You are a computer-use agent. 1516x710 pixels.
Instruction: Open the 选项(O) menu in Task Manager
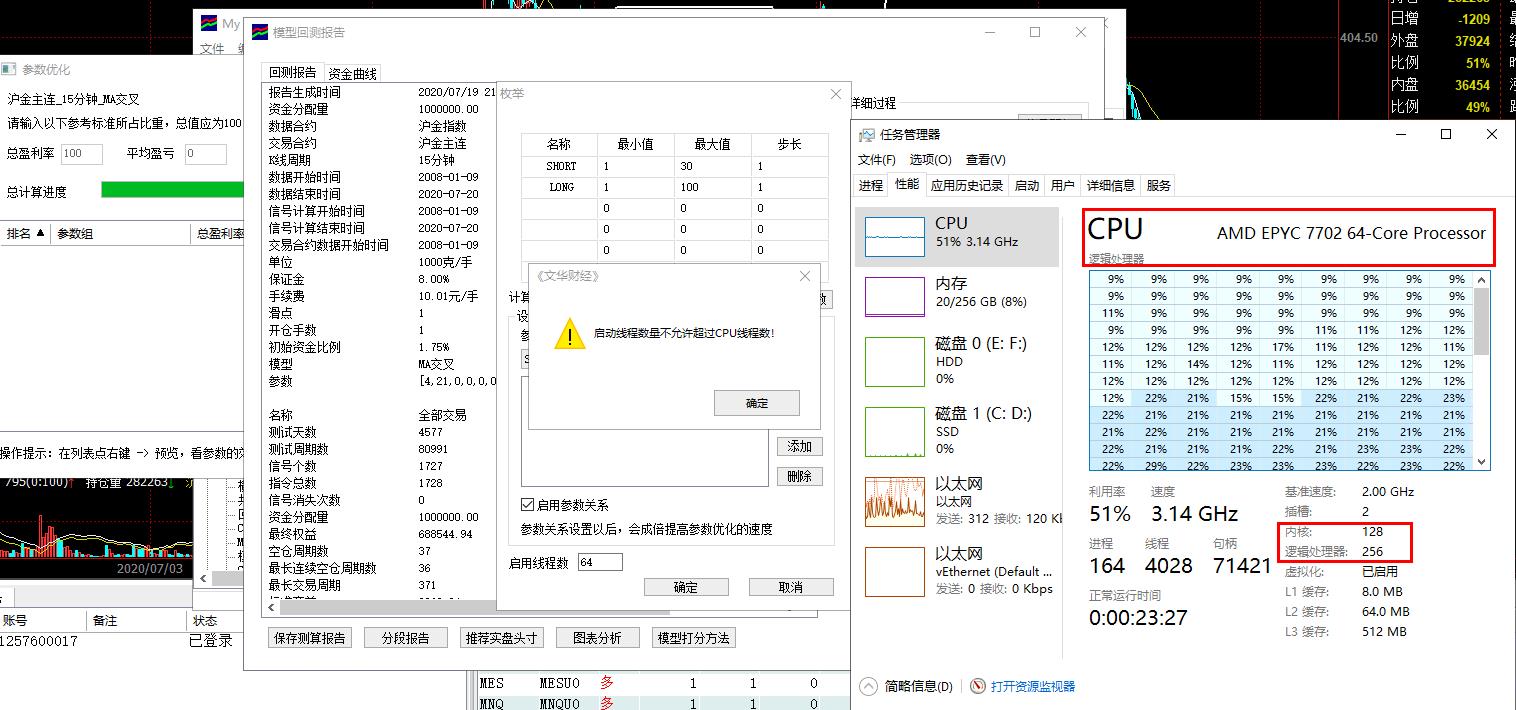coord(929,160)
